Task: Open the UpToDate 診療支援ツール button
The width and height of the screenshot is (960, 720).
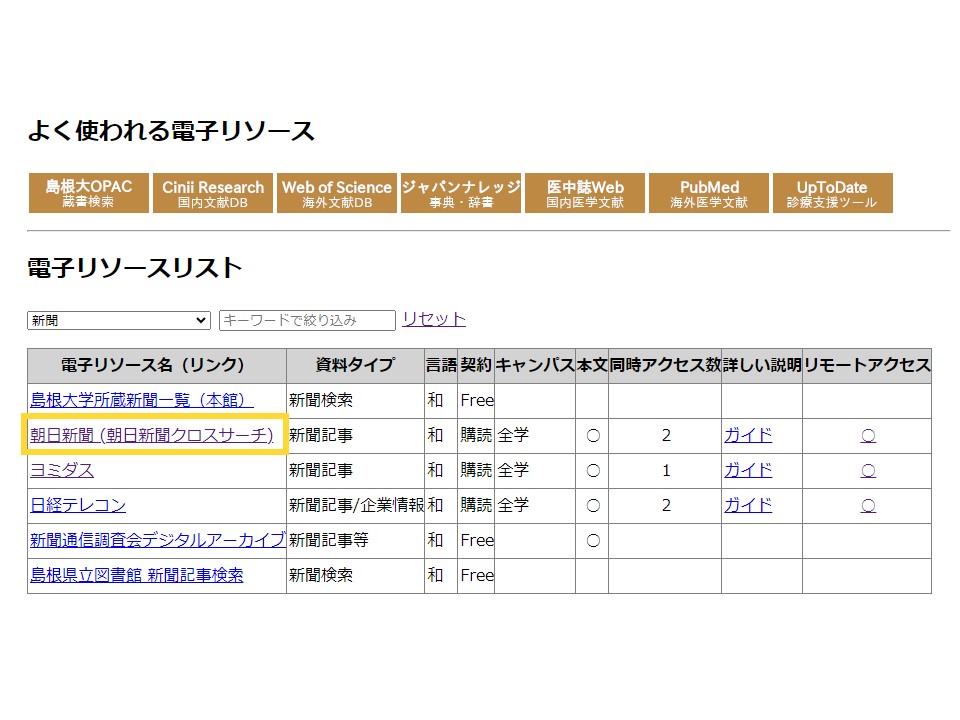Action: pyautogui.click(x=833, y=193)
